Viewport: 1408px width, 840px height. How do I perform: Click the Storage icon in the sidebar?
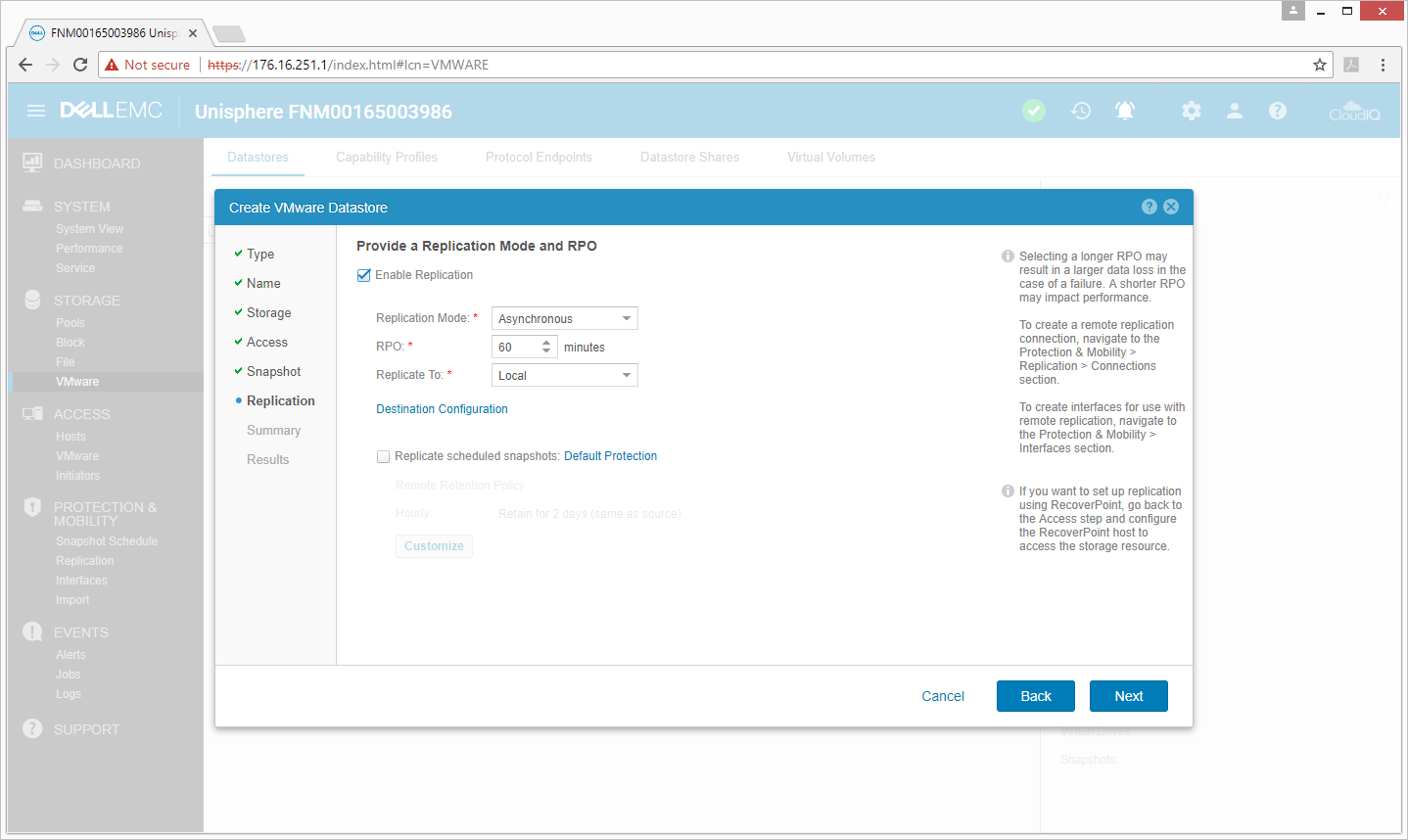[32, 300]
